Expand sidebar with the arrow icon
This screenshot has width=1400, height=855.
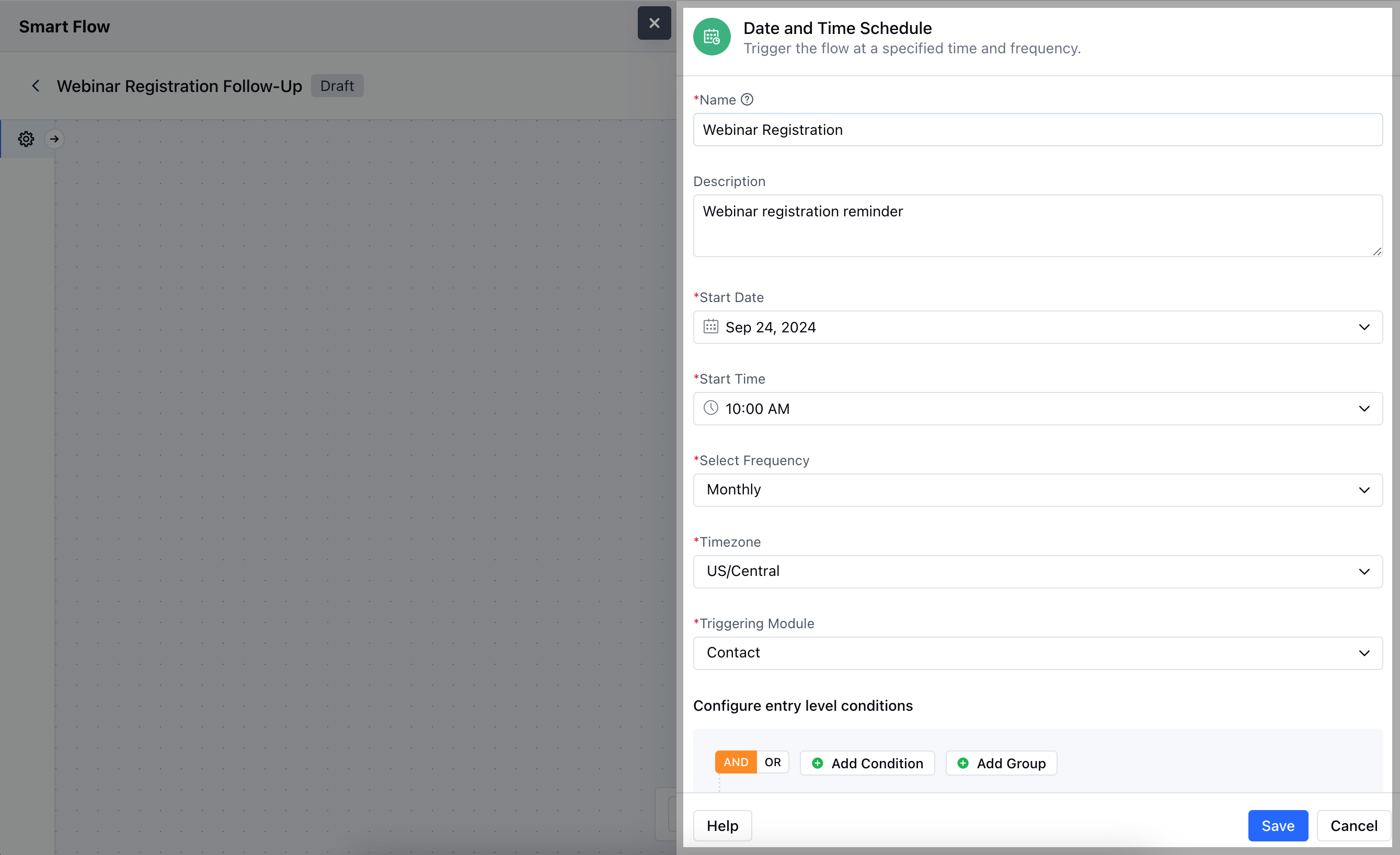pyautogui.click(x=54, y=138)
